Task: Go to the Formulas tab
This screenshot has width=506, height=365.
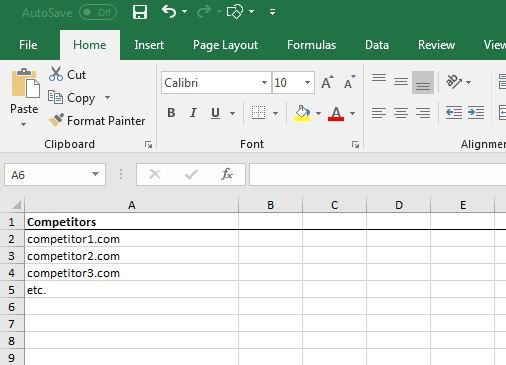Action: [x=311, y=45]
